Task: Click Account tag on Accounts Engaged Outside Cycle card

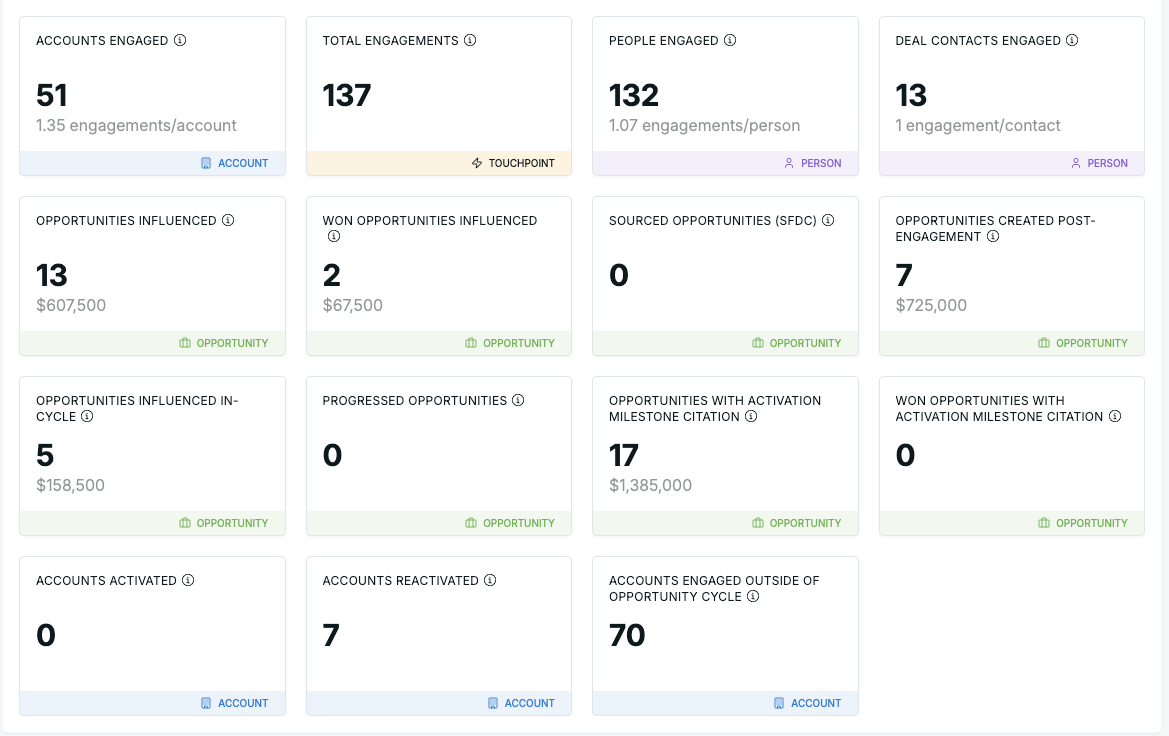Action: coord(807,703)
